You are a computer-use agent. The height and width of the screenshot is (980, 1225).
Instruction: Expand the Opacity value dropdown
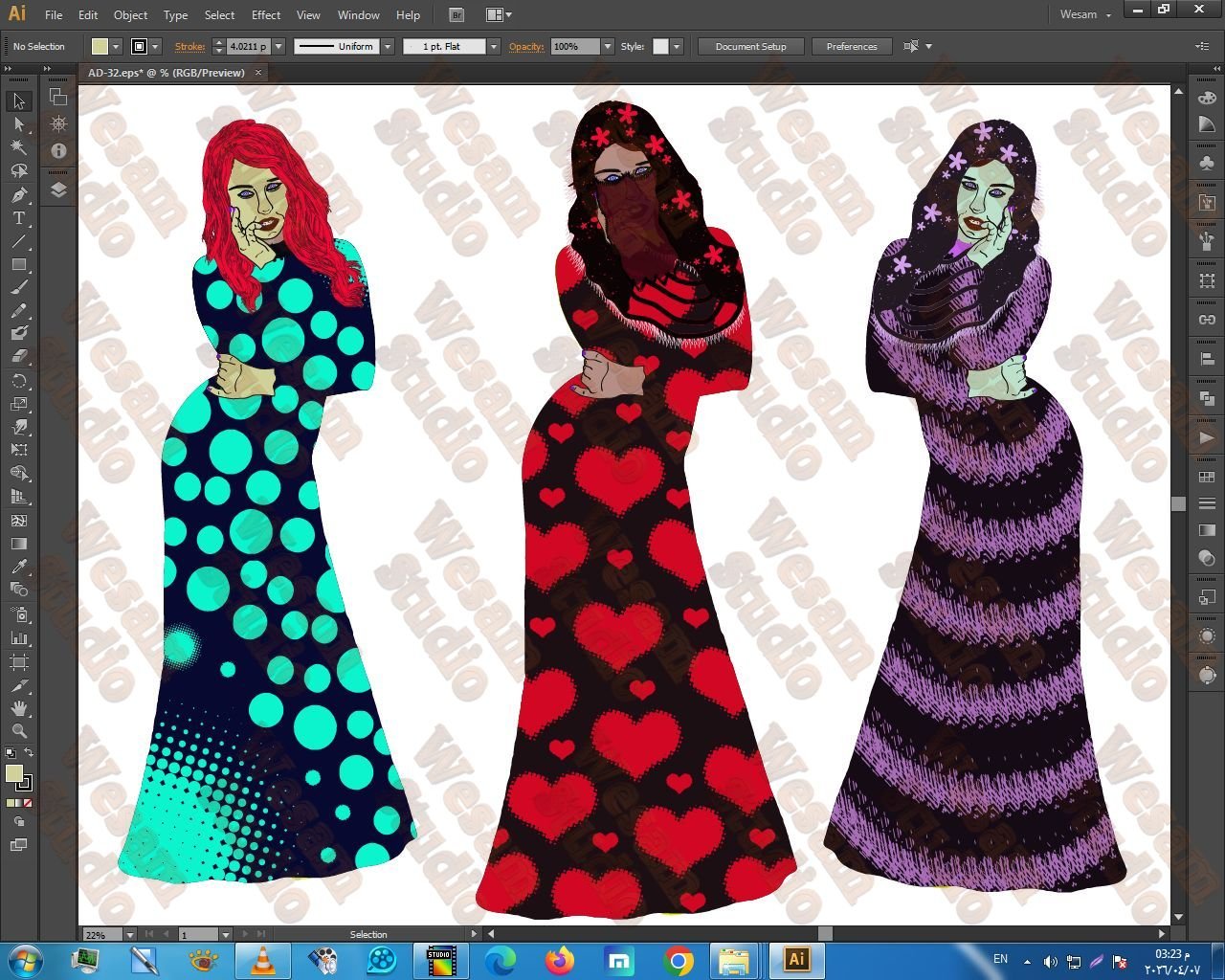607,46
